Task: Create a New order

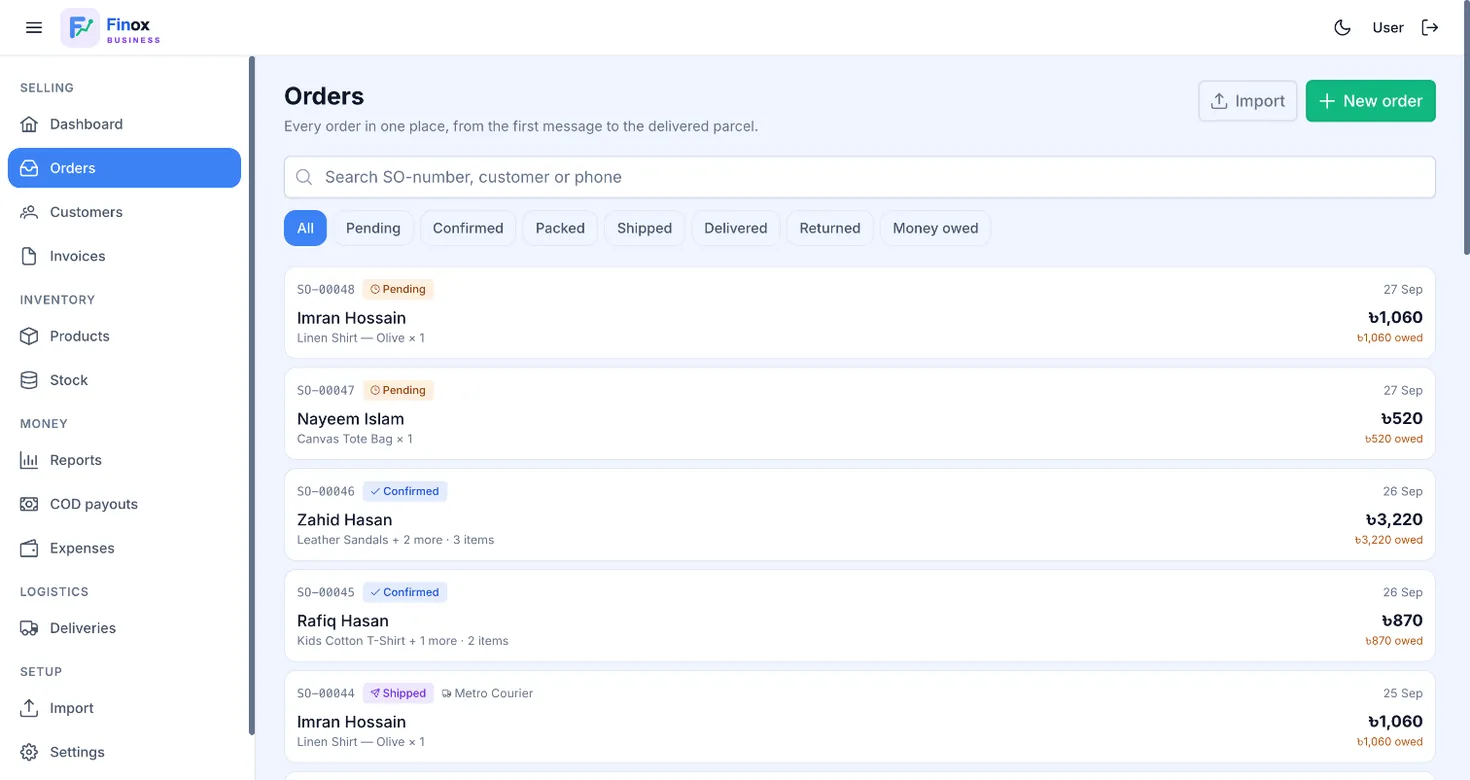Action: (x=1371, y=101)
